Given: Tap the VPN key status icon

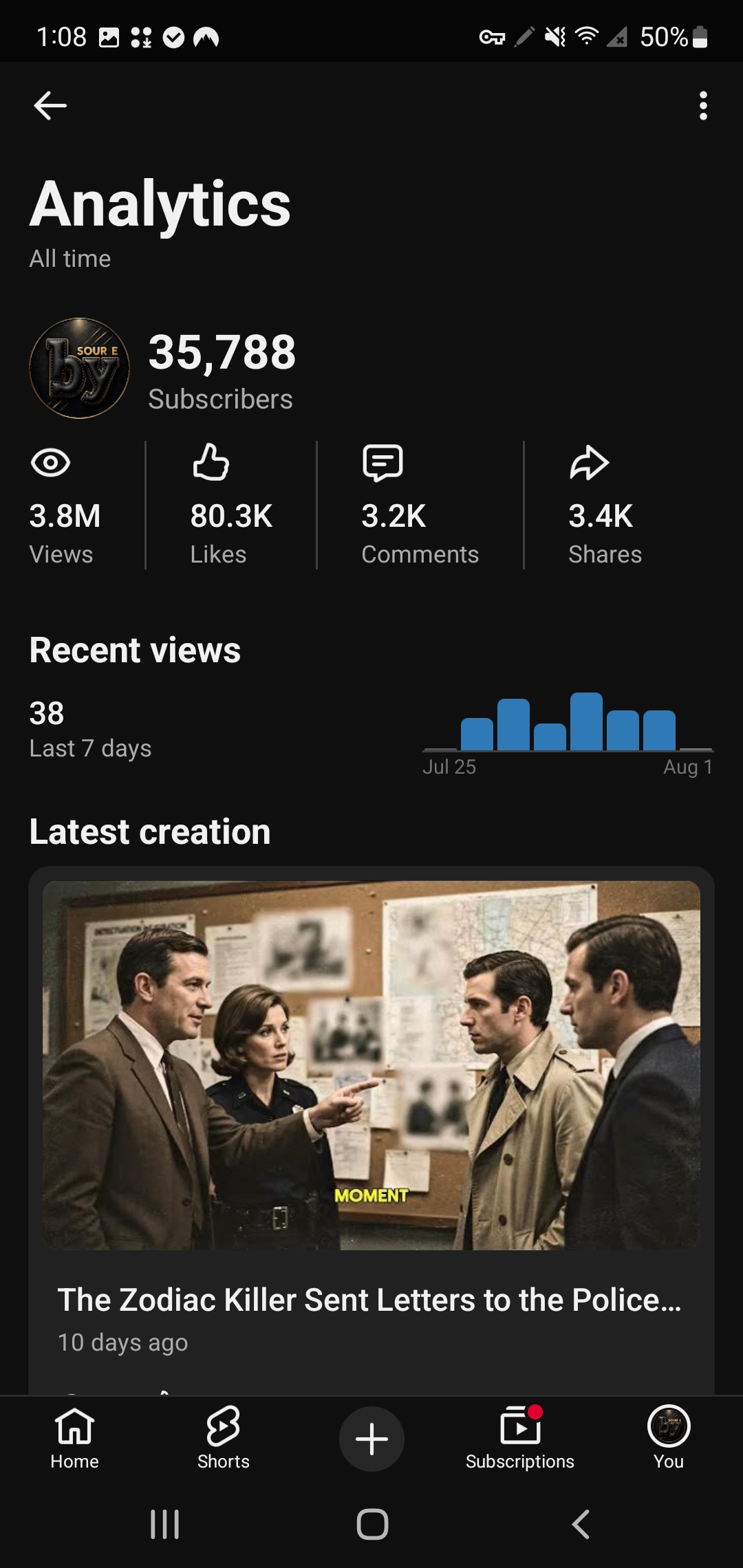Looking at the screenshot, I should pyautogui.click(x=492, y=36).
